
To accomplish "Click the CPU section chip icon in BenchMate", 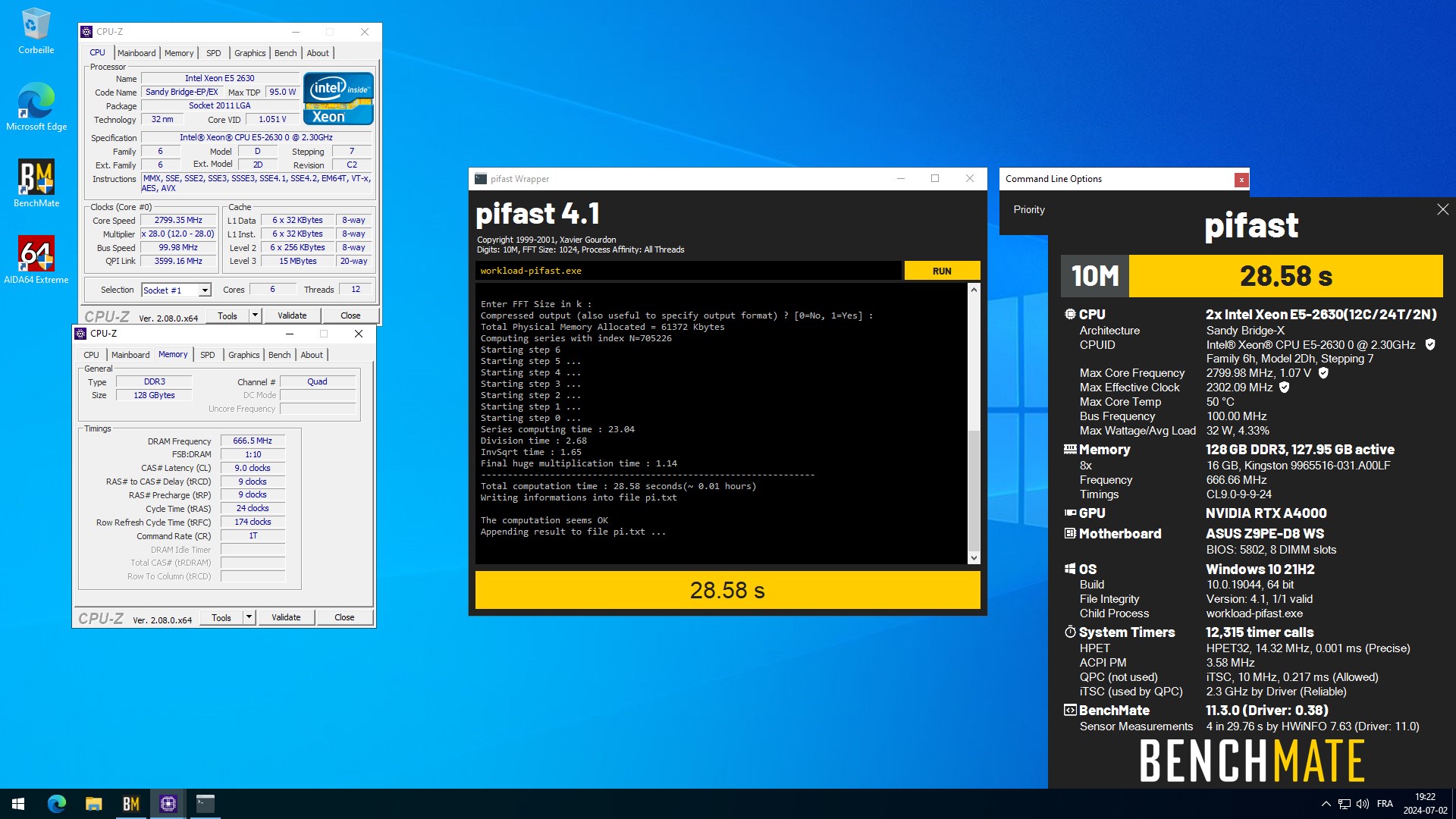I will (x=1070, y=314).
